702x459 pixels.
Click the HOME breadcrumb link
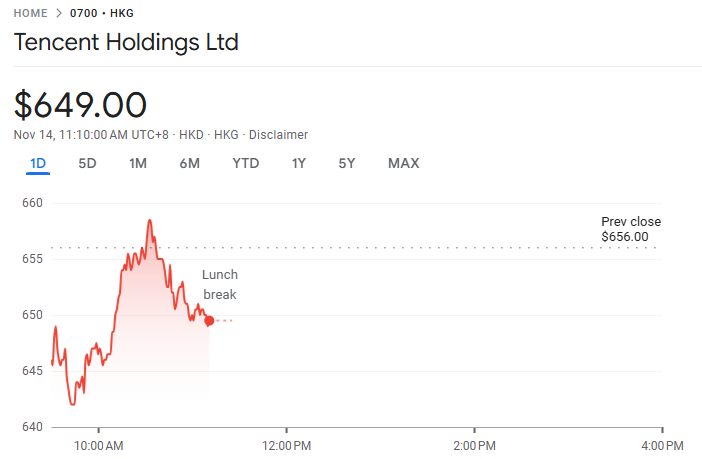click(x=30, y=13)
